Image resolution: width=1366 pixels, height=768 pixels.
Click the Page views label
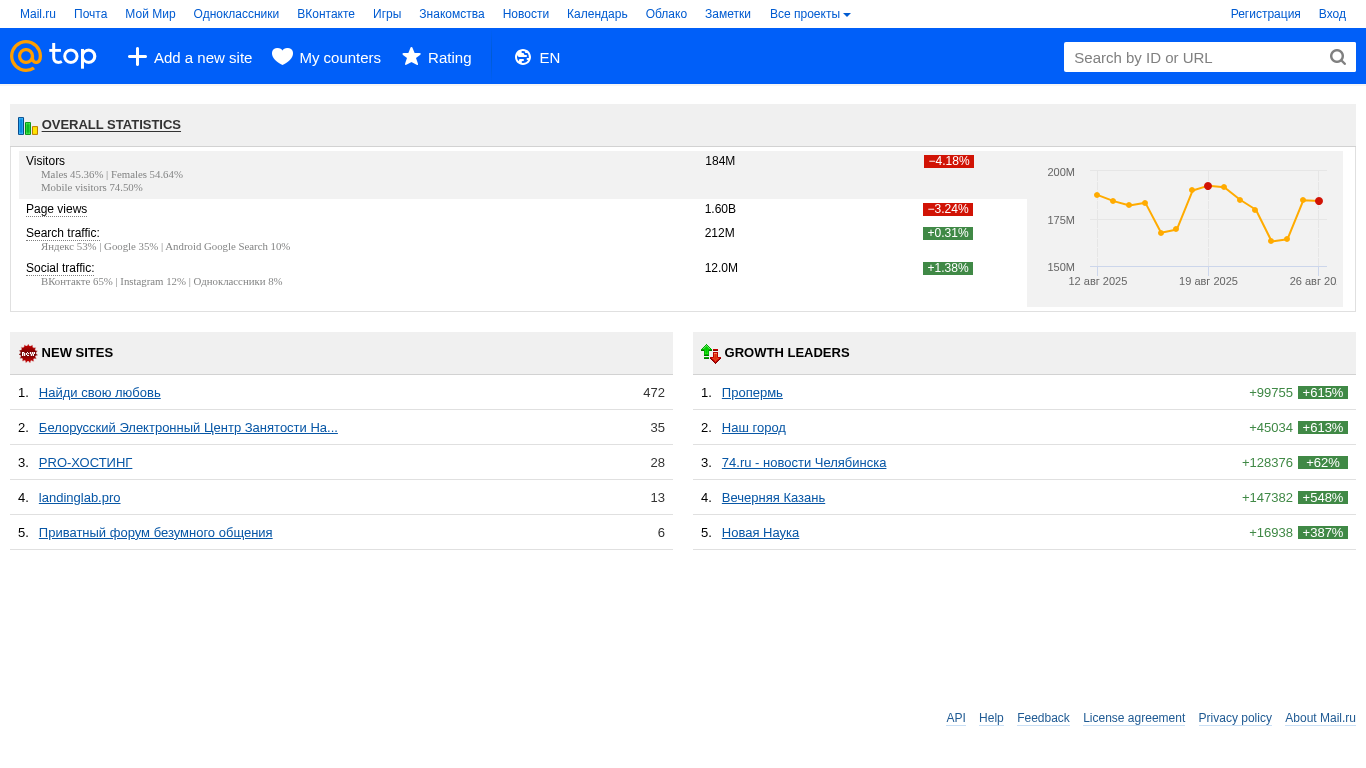click(x=56, y=209)
